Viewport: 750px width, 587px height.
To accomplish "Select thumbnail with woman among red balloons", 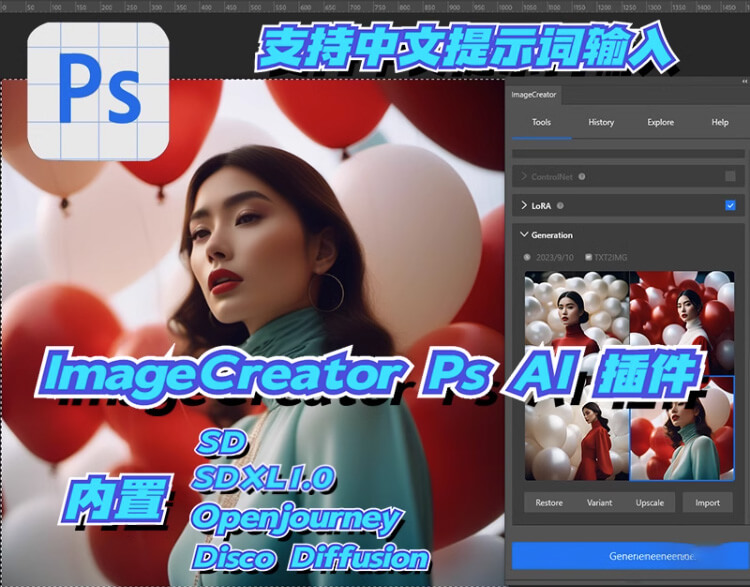I will (x=682, y=307).
